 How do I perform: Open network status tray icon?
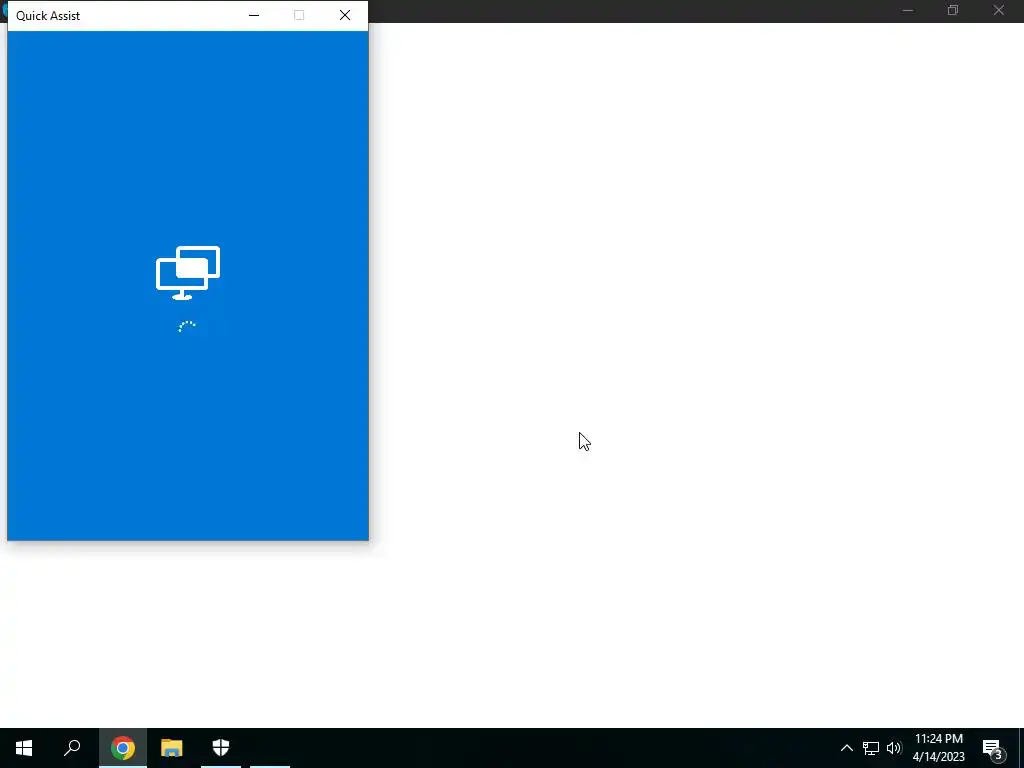tap(871, 748)
